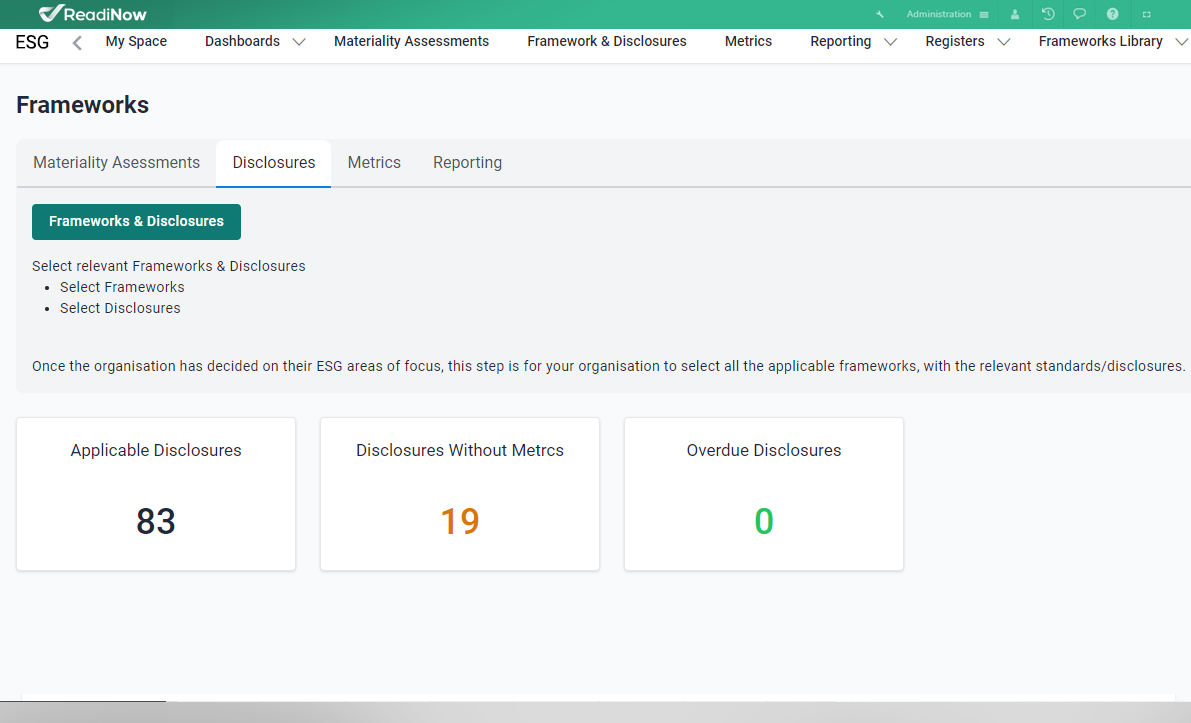Click the ESG application label
The image size is (1191, 723).
pos(32,43)
